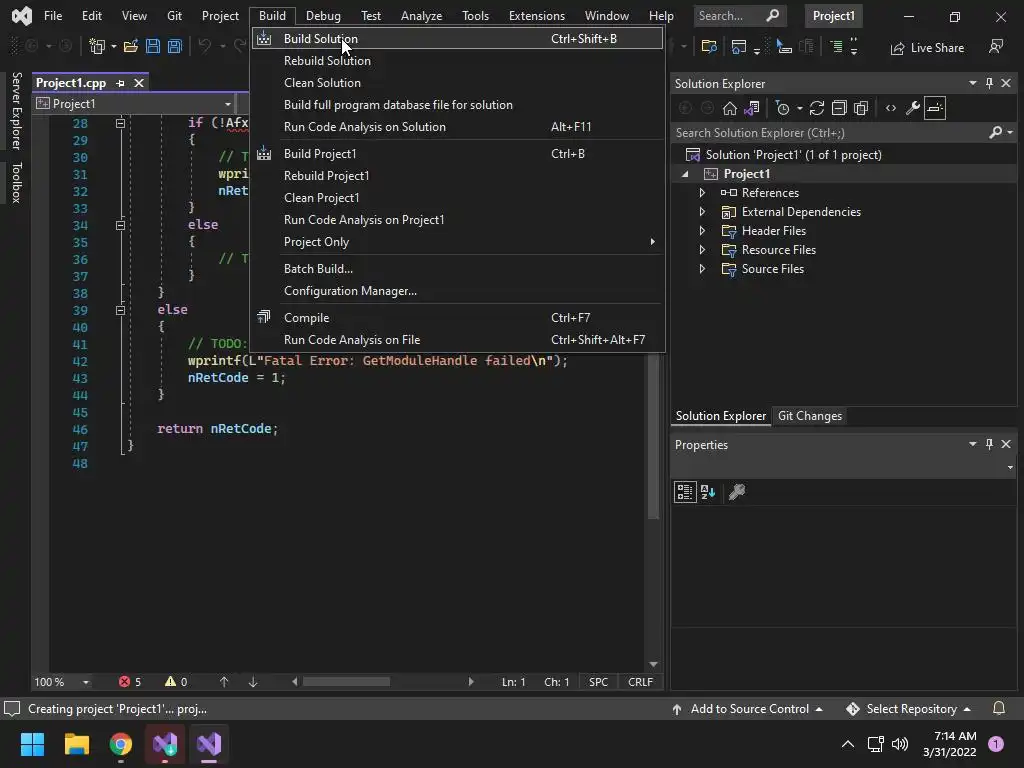Image resolution: width=1024 pixels, height=768 pixels.
Task: Click the Home icon in Solution Explorer
Action: click(x=729, y=108)
